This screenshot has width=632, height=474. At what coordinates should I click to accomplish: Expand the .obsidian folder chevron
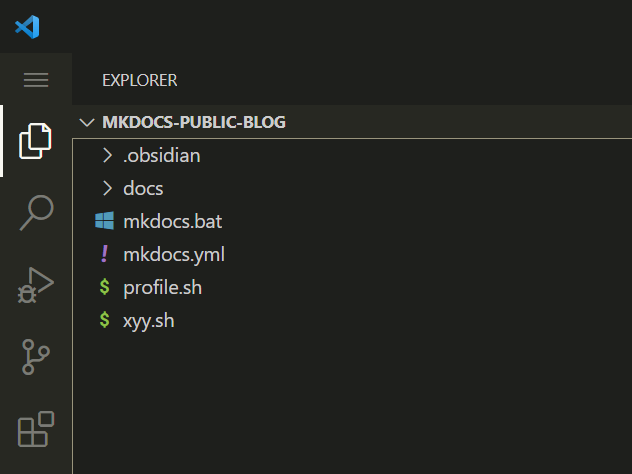(107, 155)
